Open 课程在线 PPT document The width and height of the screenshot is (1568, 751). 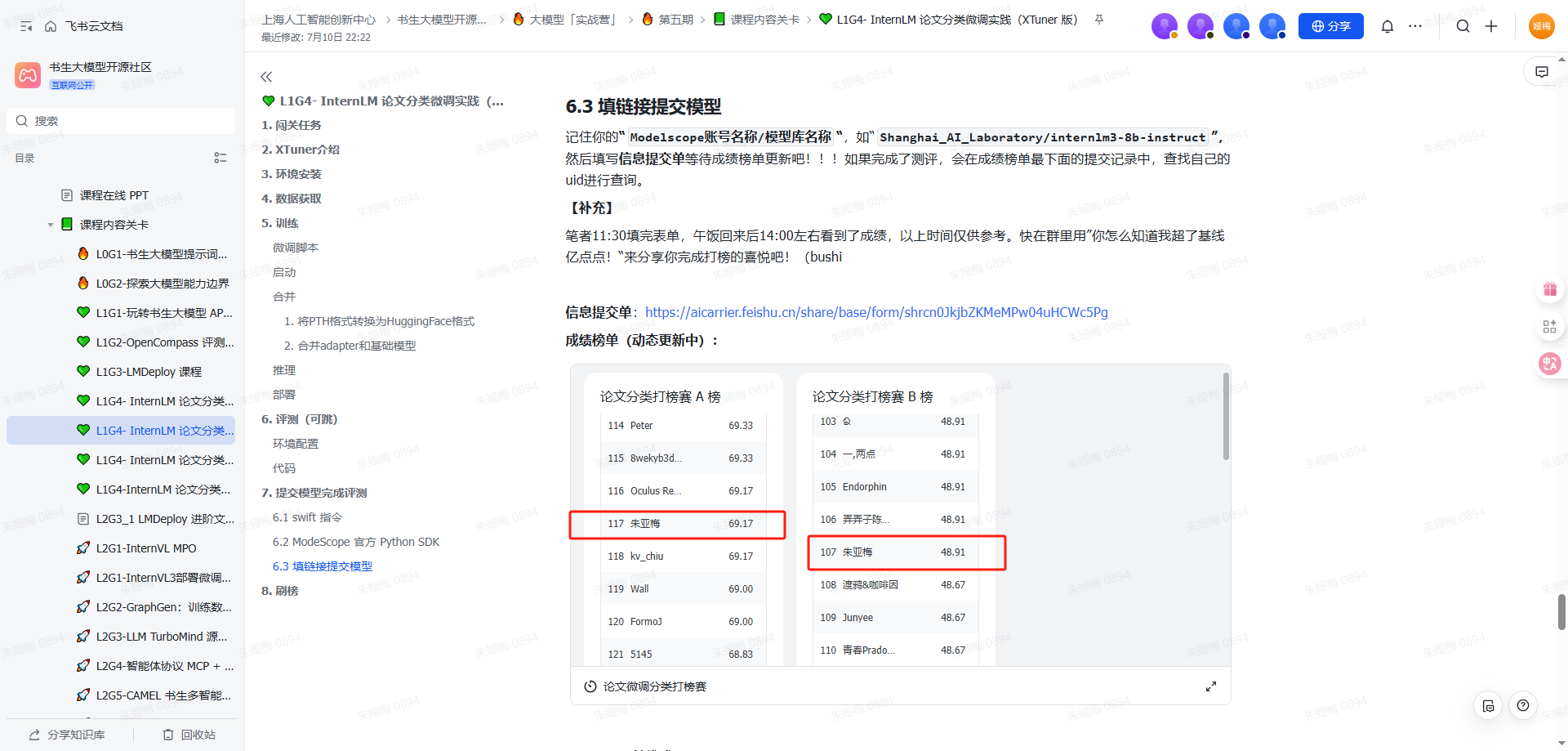(114, 195)
